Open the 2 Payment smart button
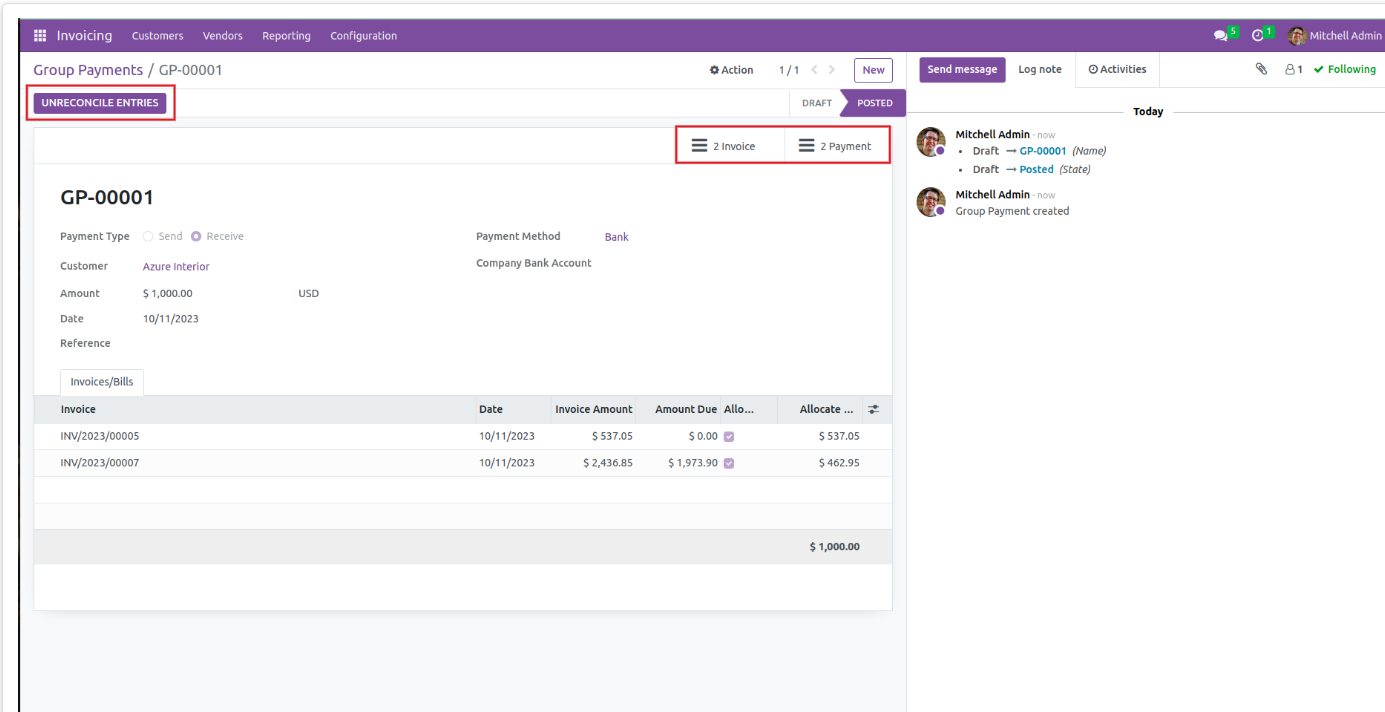1385x712 pixels. coord(836,146)
